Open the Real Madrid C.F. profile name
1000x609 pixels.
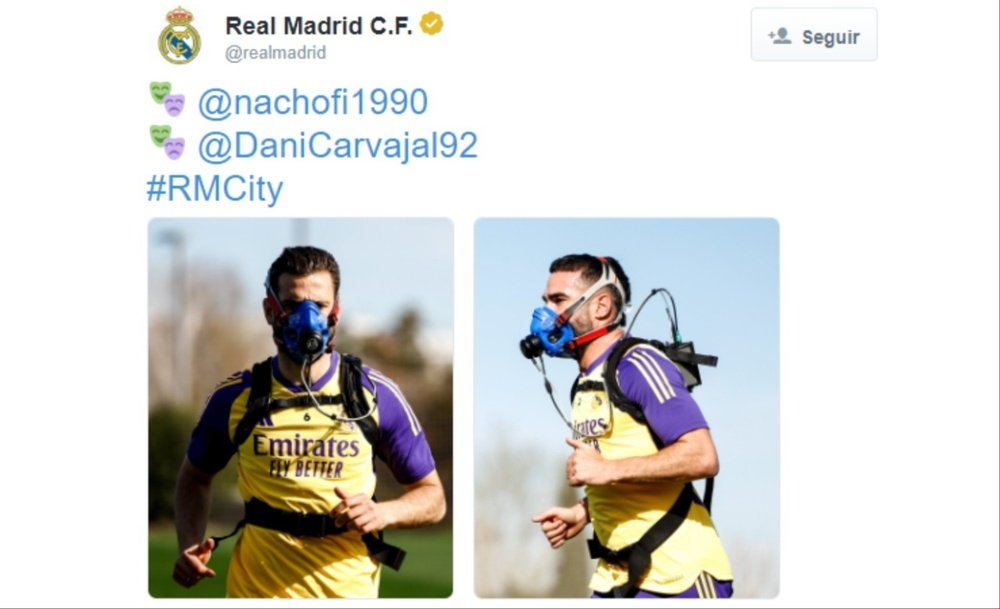tap(318, 26)
